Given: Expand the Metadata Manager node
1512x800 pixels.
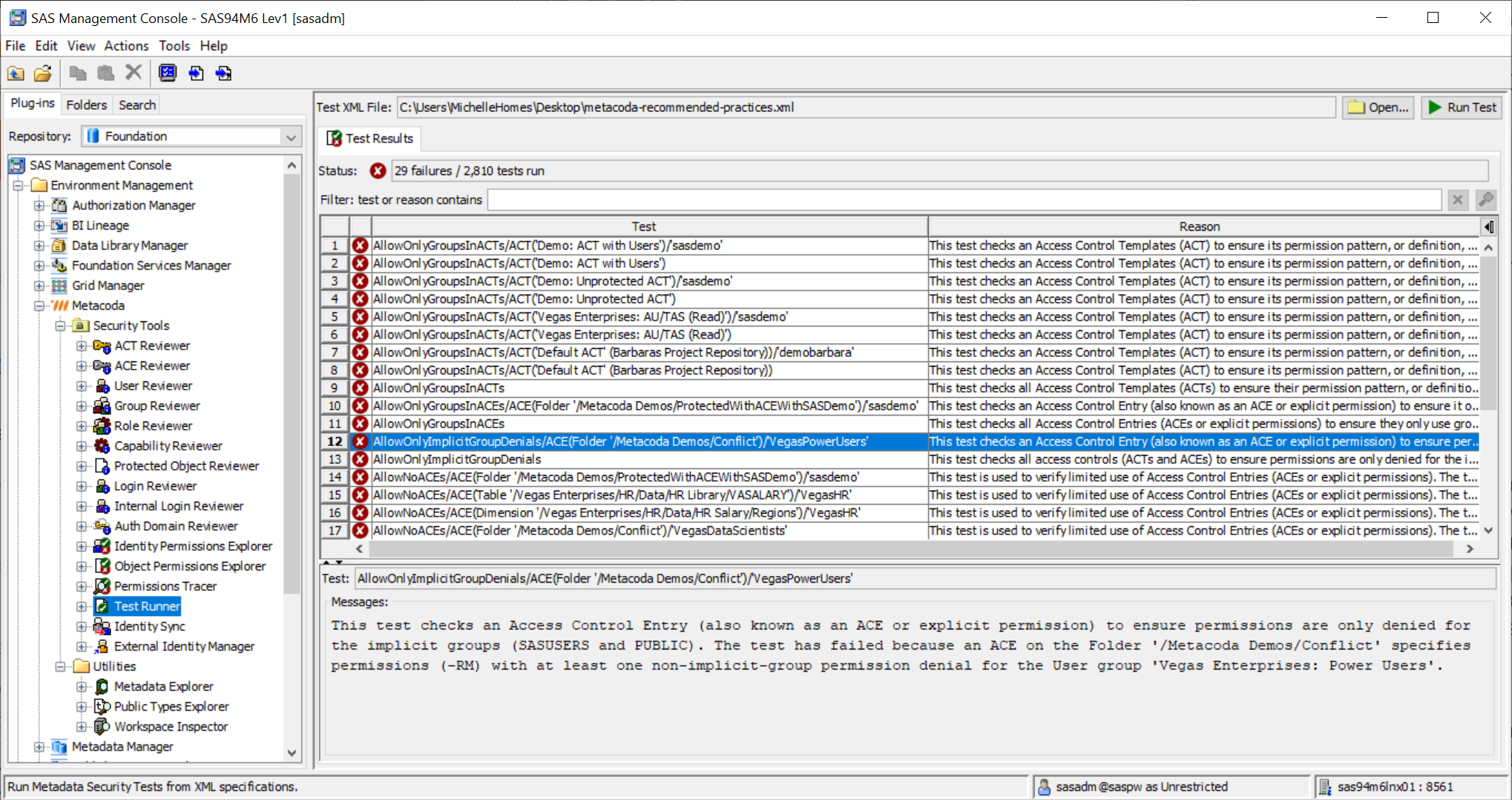Looking at the screenshot, I should 39,747.
